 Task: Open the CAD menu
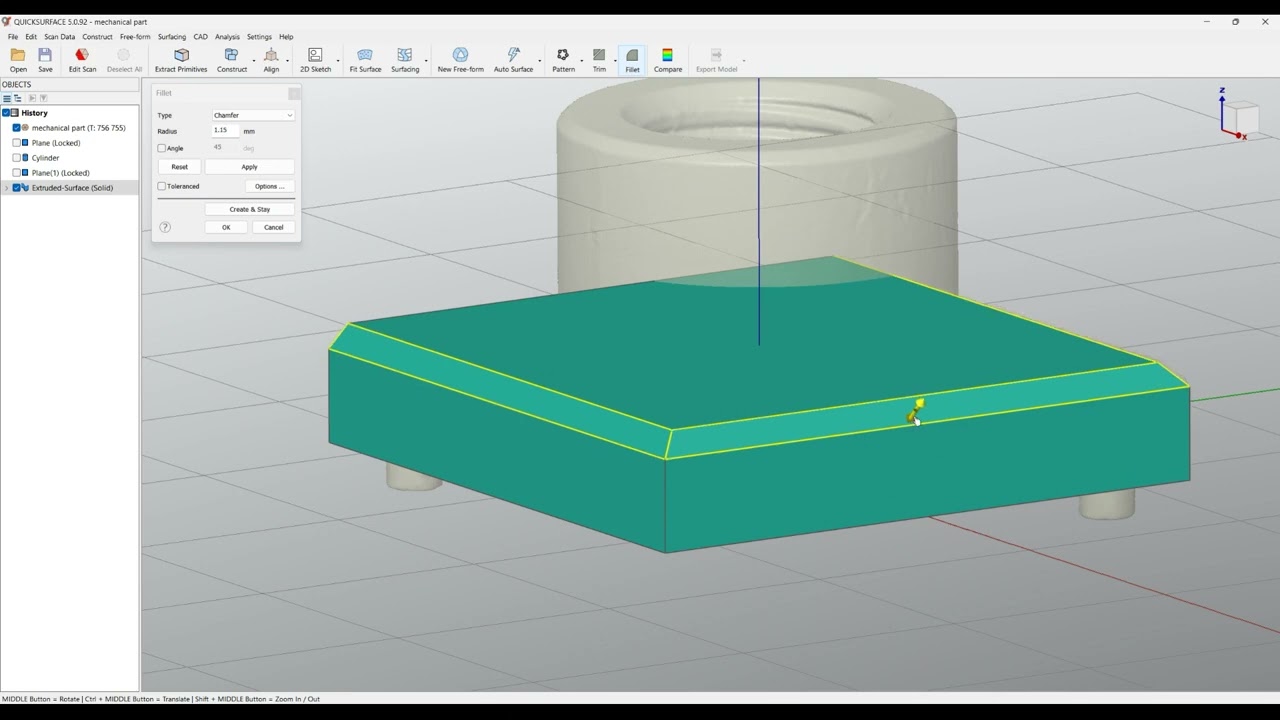[x=201, y=37]
